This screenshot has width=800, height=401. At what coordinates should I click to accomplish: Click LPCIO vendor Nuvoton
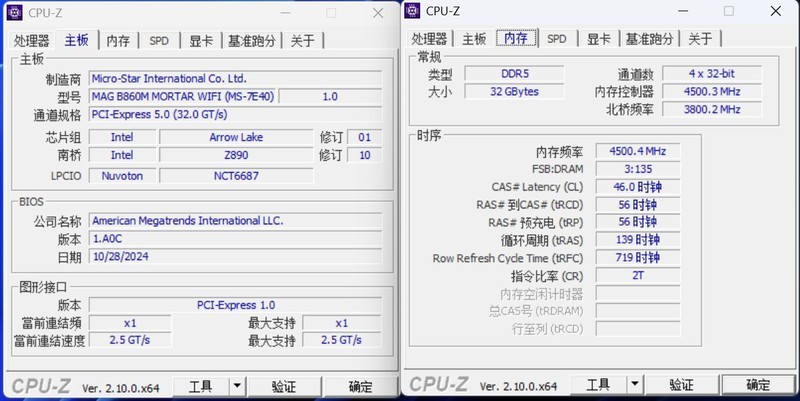tap(122, 176)
